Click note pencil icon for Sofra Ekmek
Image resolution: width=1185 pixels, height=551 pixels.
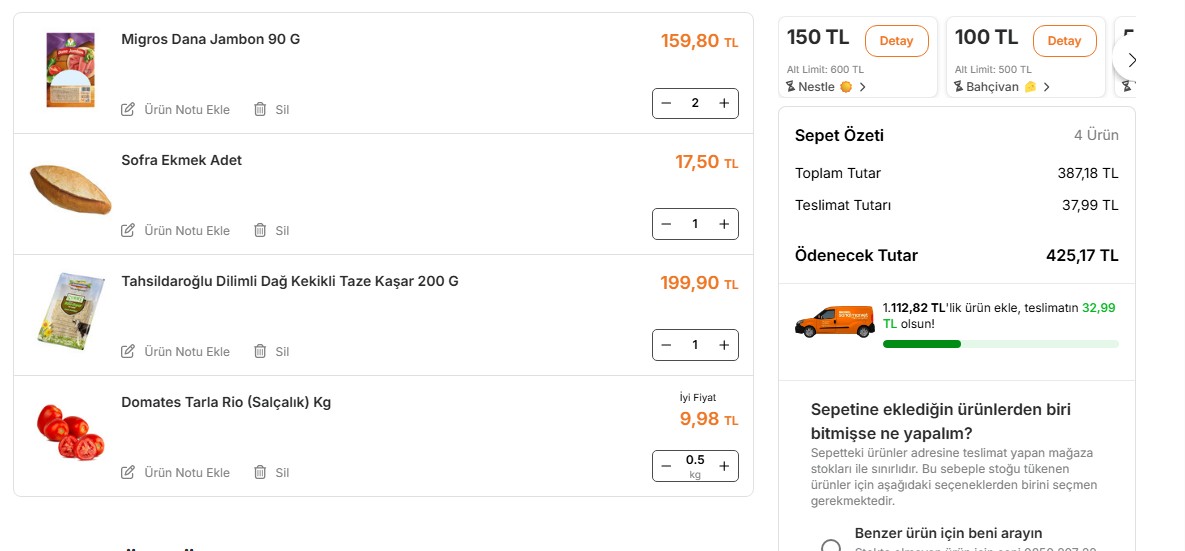pos(128,230)
